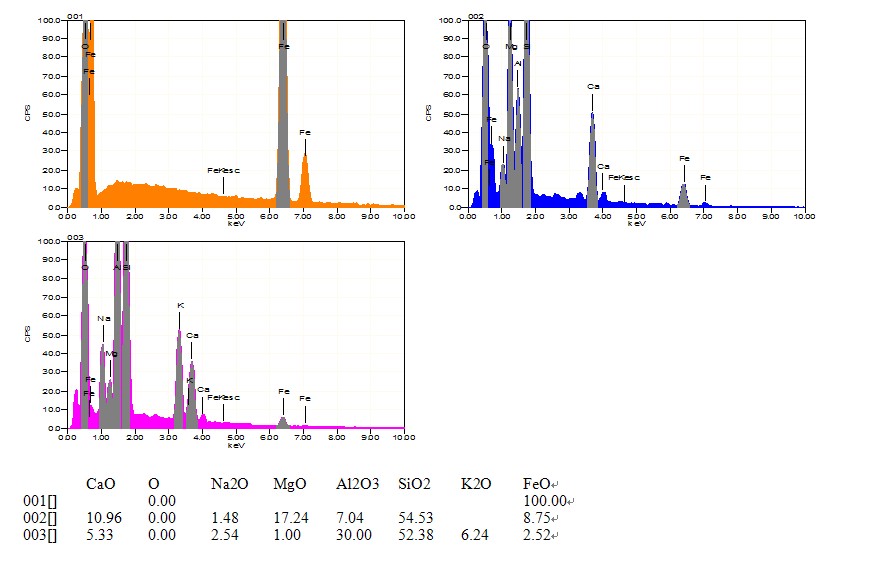The width and height of the screenshot is (879, 586).
Task: Select the 0.00 O value in row 003
Action: click(x=162, y=535)
